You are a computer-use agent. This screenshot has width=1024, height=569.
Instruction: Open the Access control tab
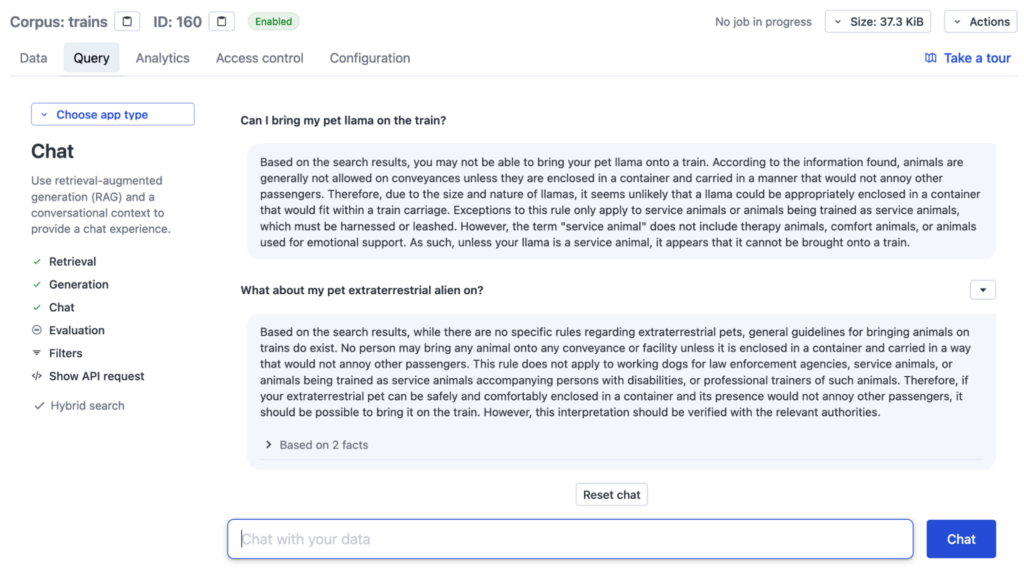tap(259, 58)
